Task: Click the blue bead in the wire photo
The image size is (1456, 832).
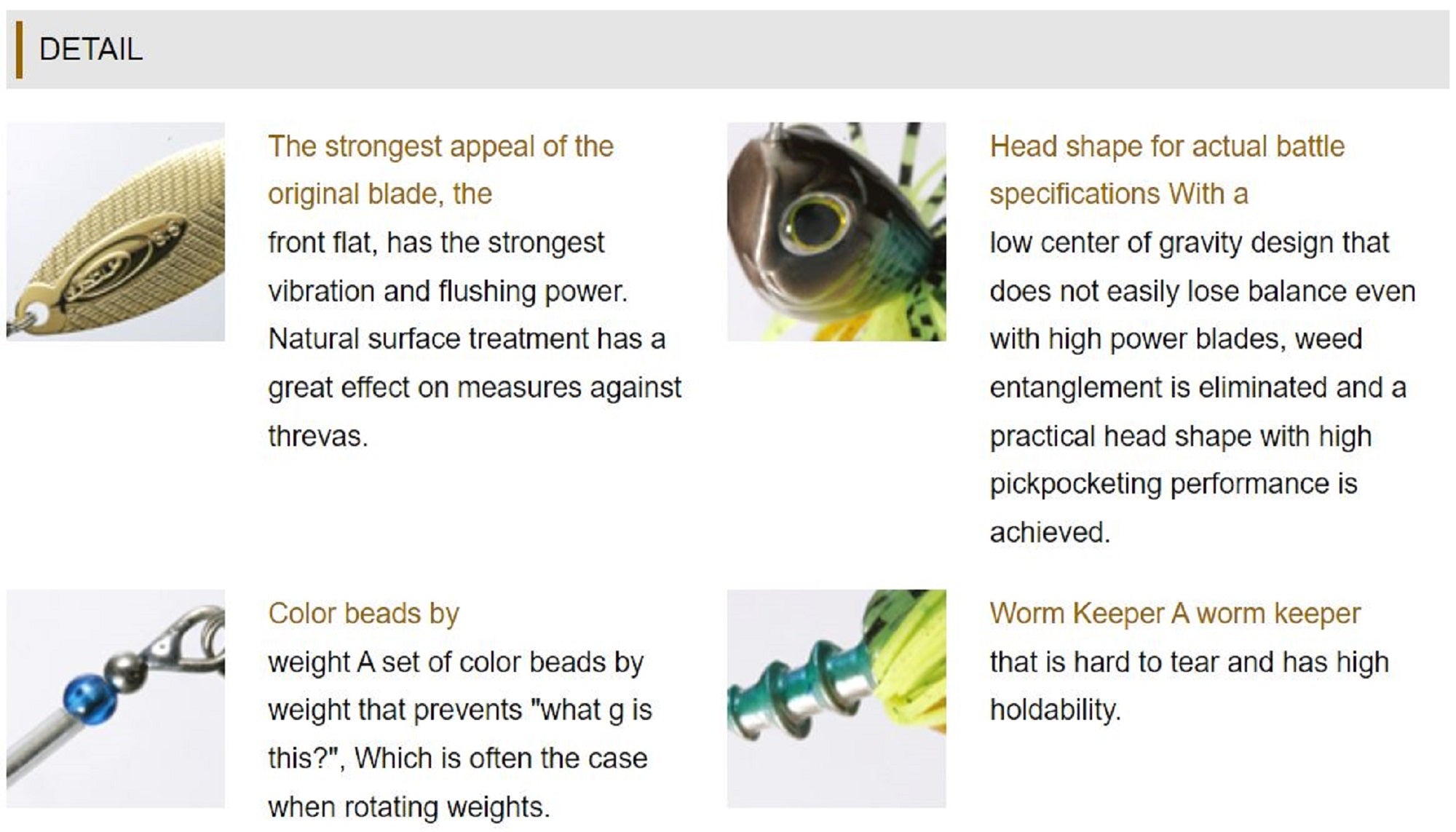Action: [x=89, y=697]
